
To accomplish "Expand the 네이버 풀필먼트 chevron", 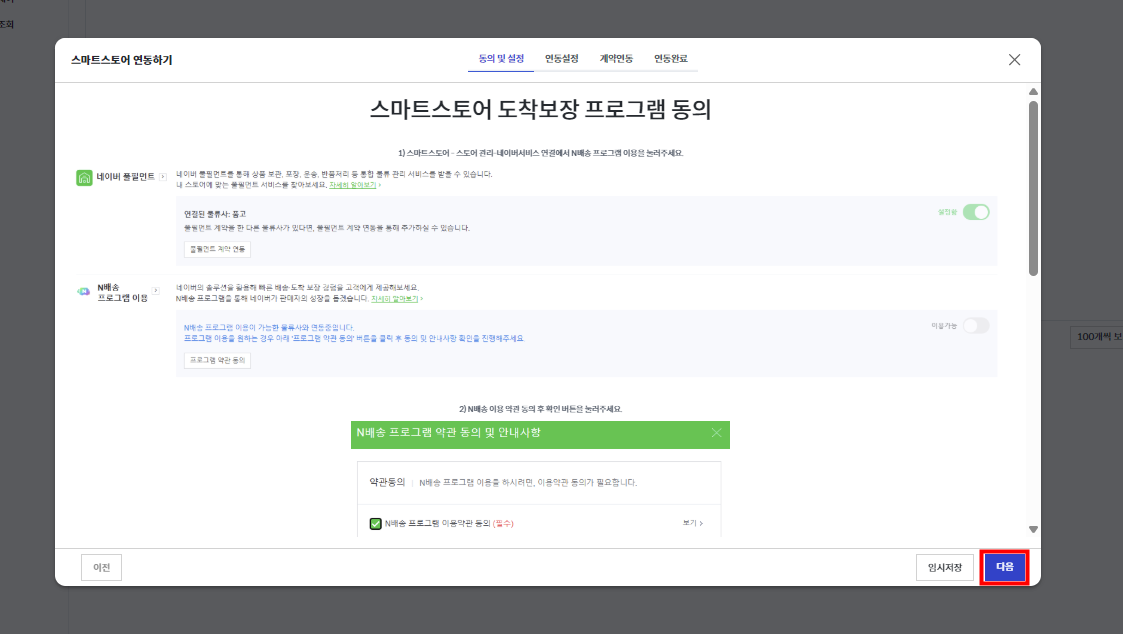I will pos(163,176).
